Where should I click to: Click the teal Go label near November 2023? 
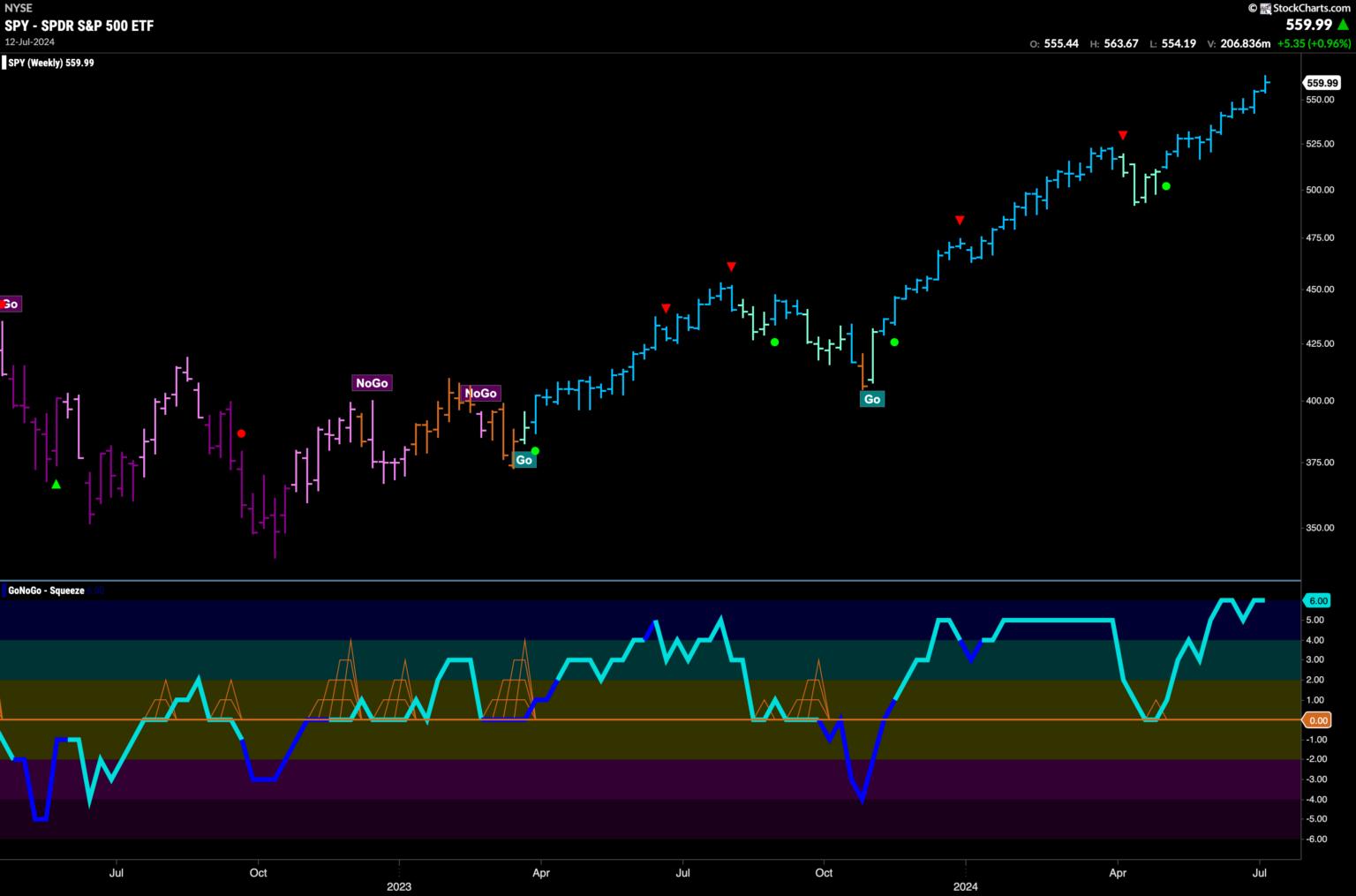click(871, 399)
